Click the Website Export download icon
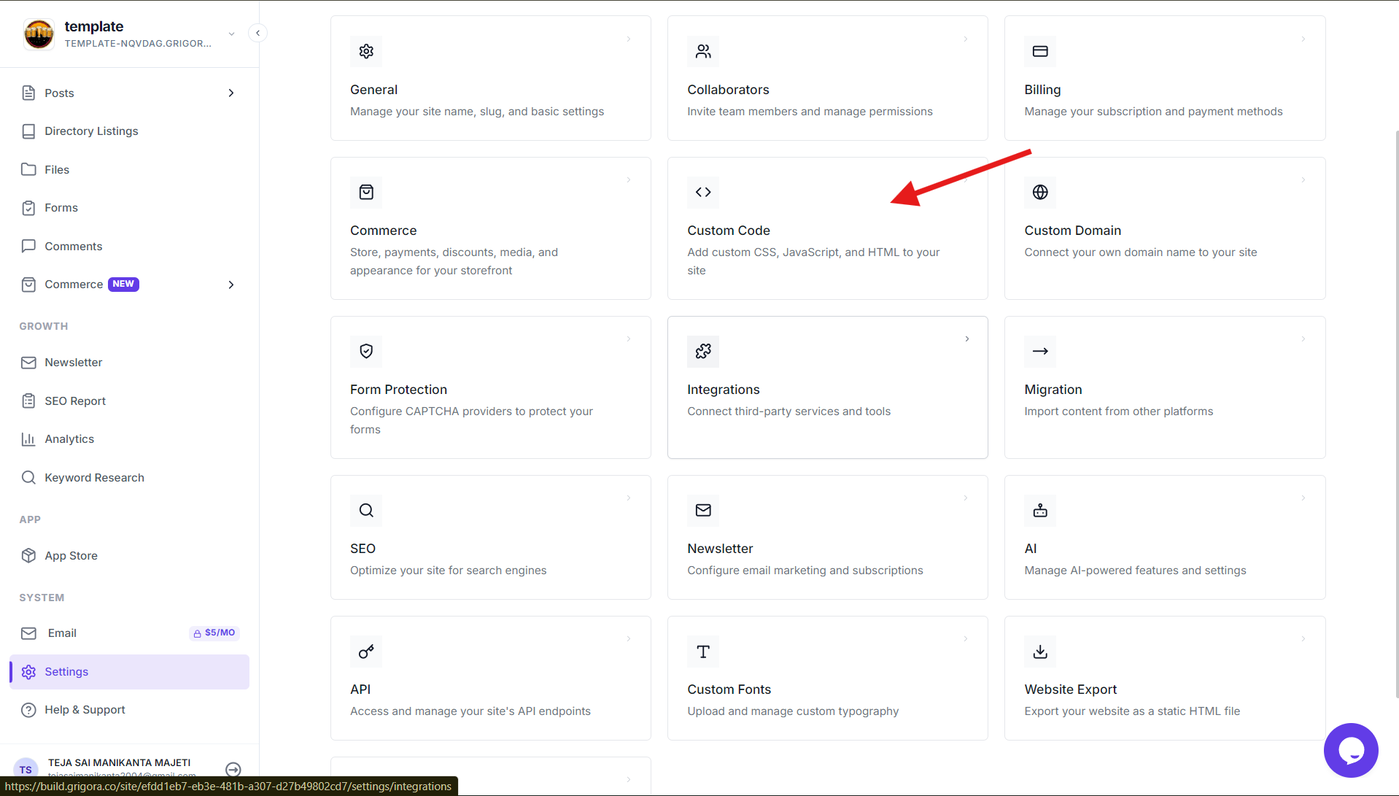 click(x=1040, y=651)
